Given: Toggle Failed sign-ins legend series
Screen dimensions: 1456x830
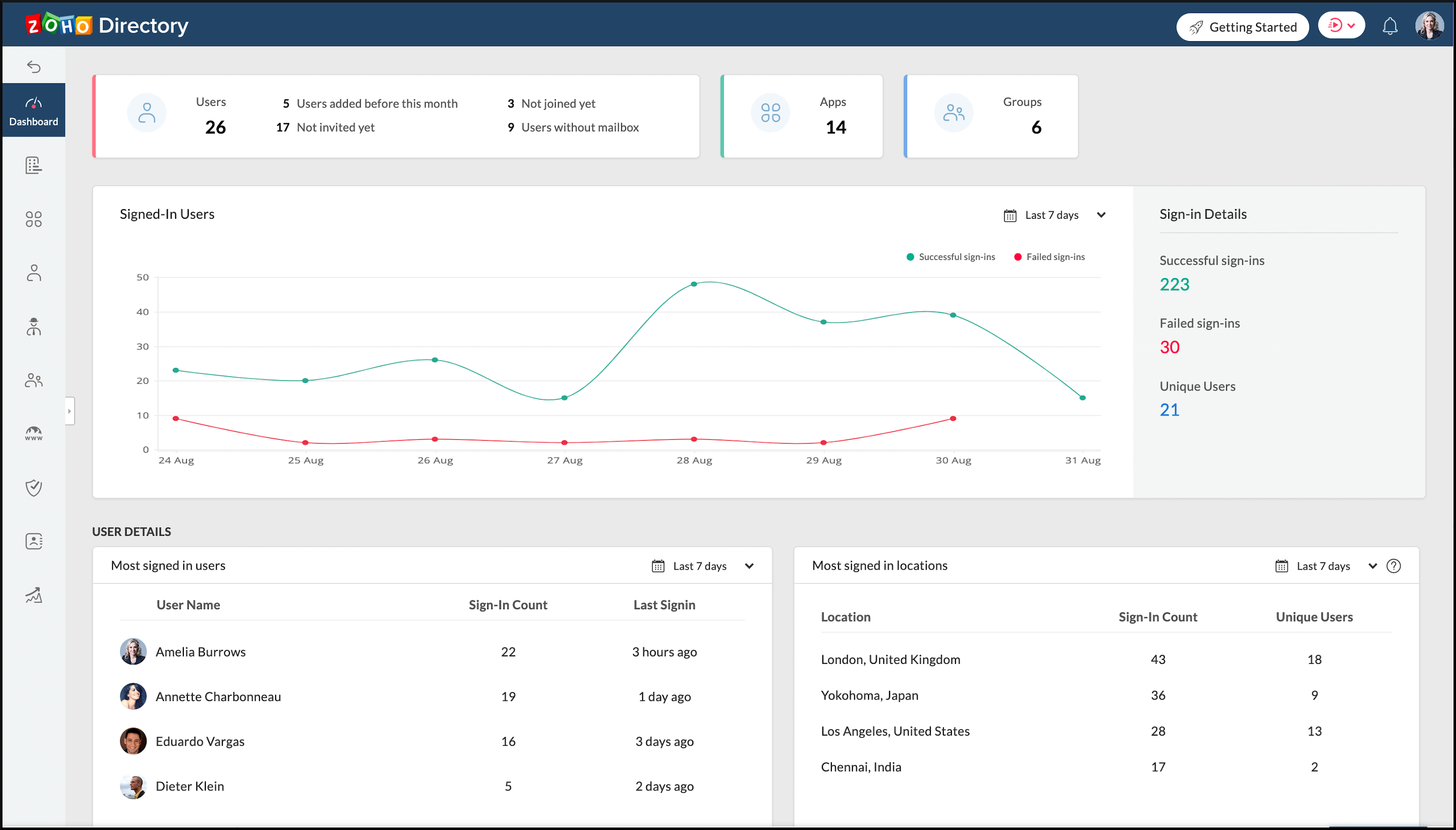Looking at the screenshot, I should coord(1049,257).
